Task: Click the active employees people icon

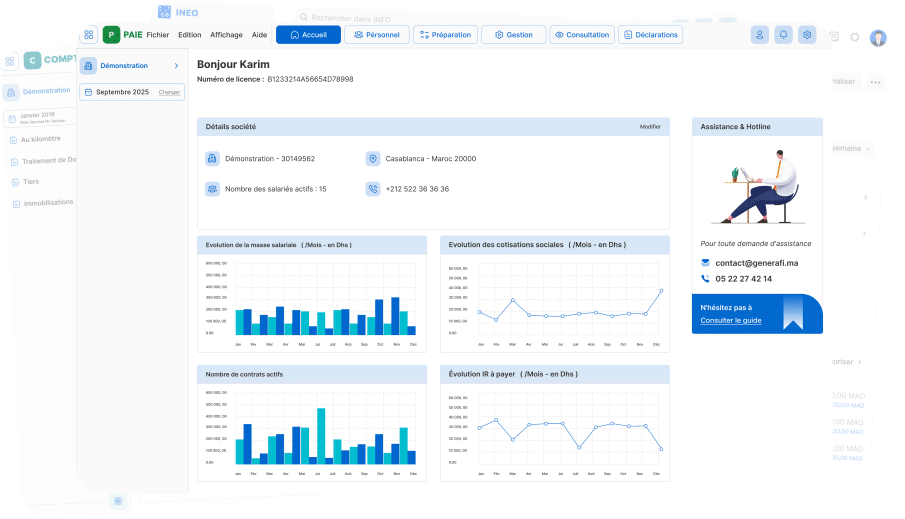Action: 212,188
